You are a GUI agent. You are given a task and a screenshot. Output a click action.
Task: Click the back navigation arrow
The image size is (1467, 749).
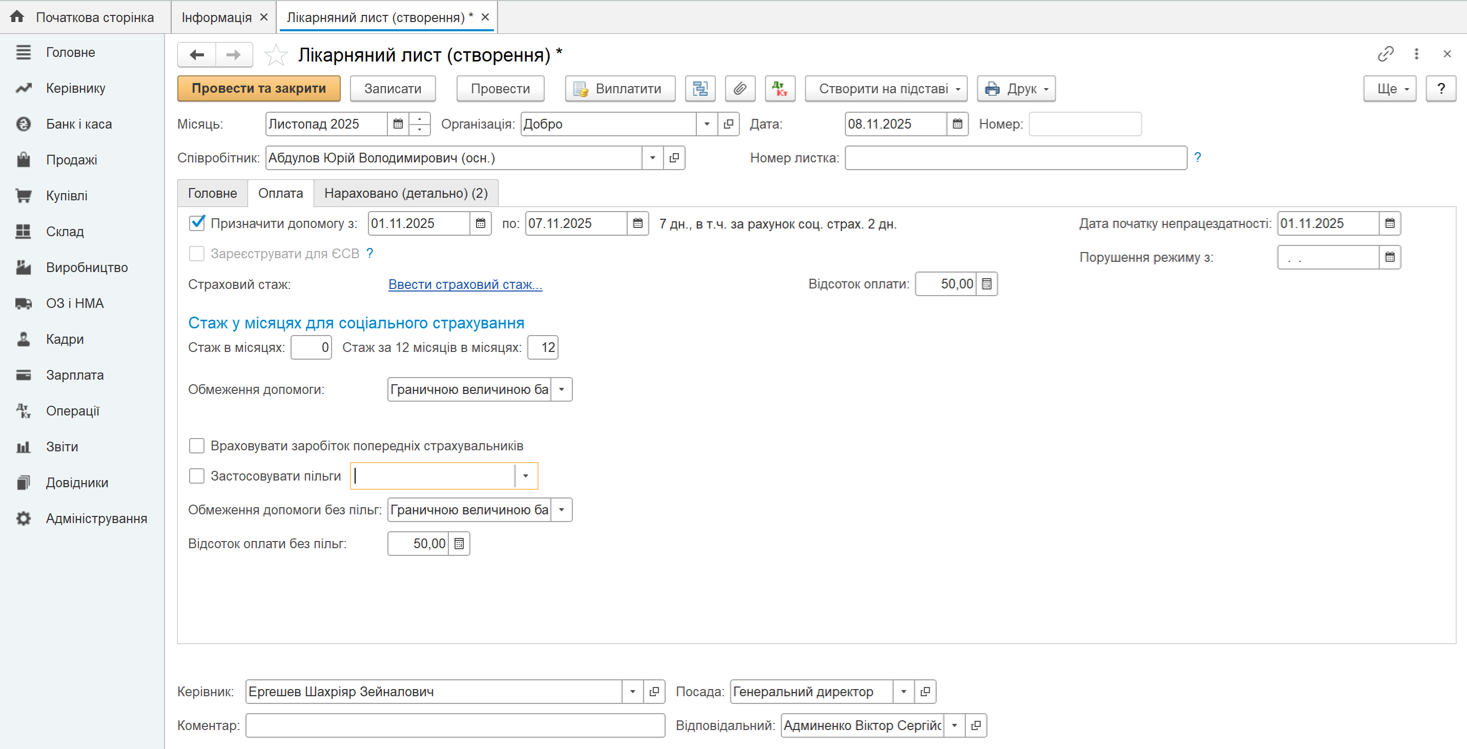[197, 55]
